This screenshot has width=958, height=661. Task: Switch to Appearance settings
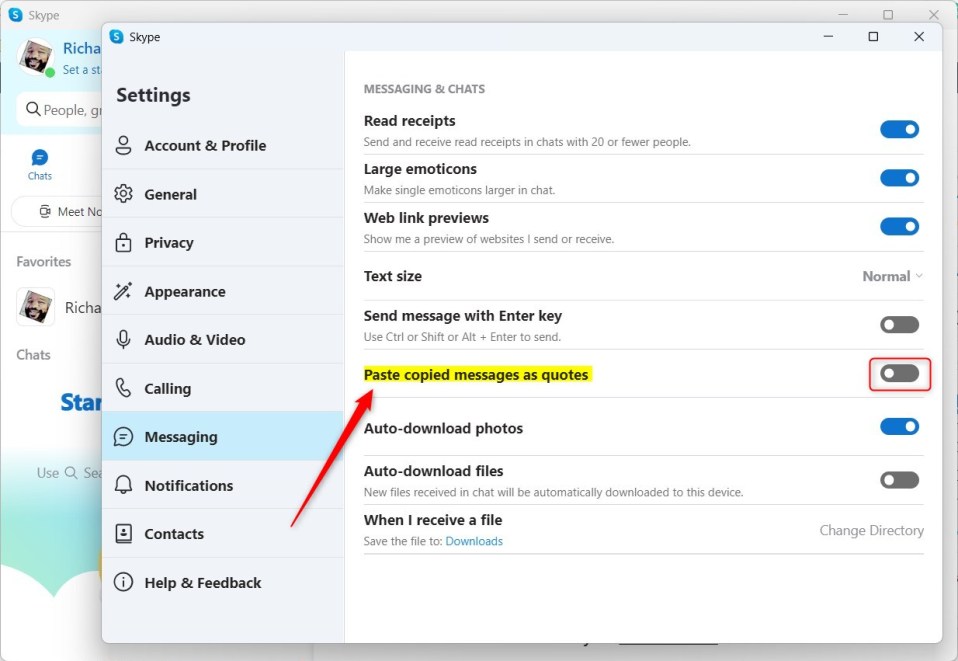coord(222,291)
